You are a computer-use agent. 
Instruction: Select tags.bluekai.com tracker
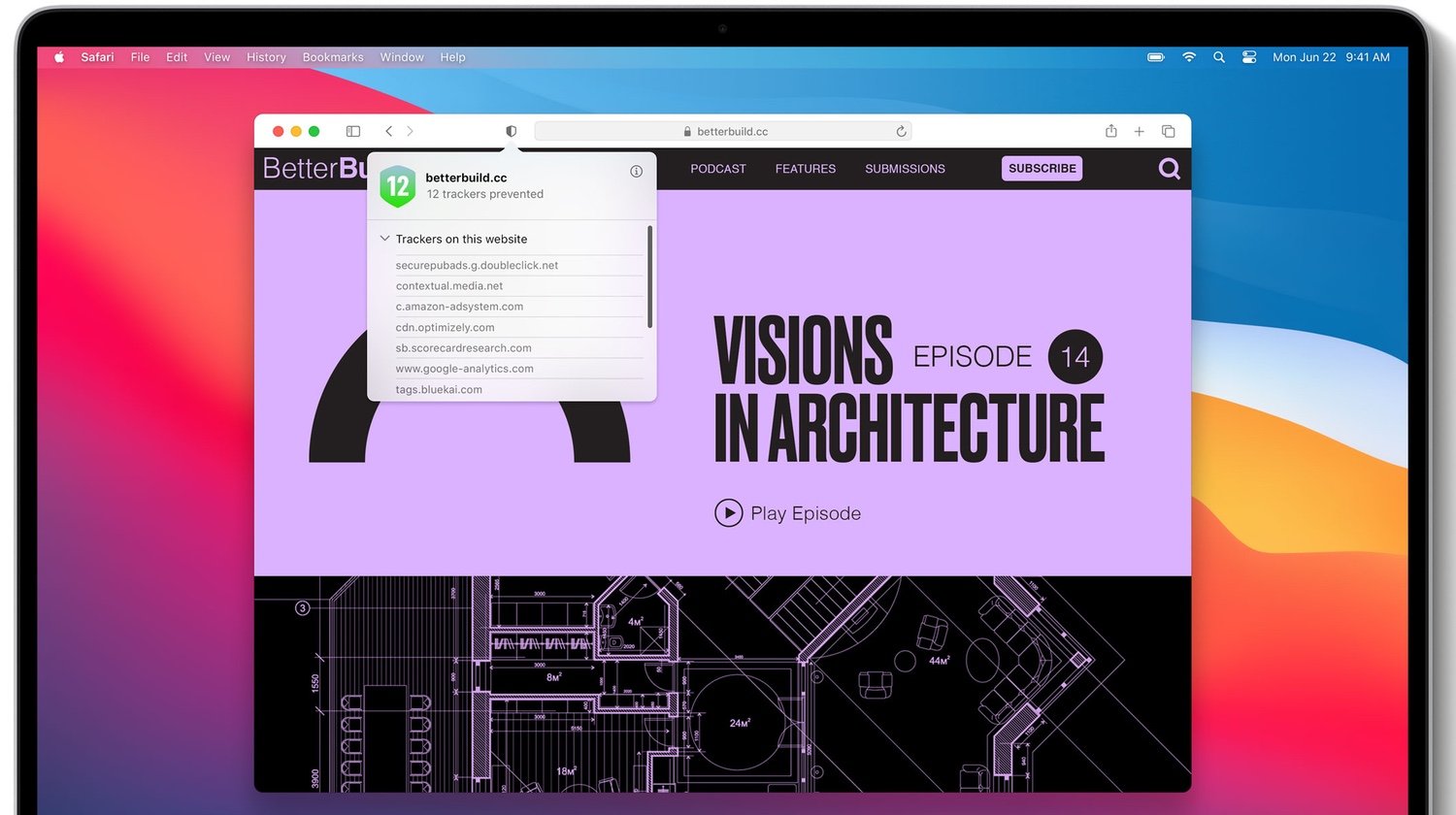point(439,389)
